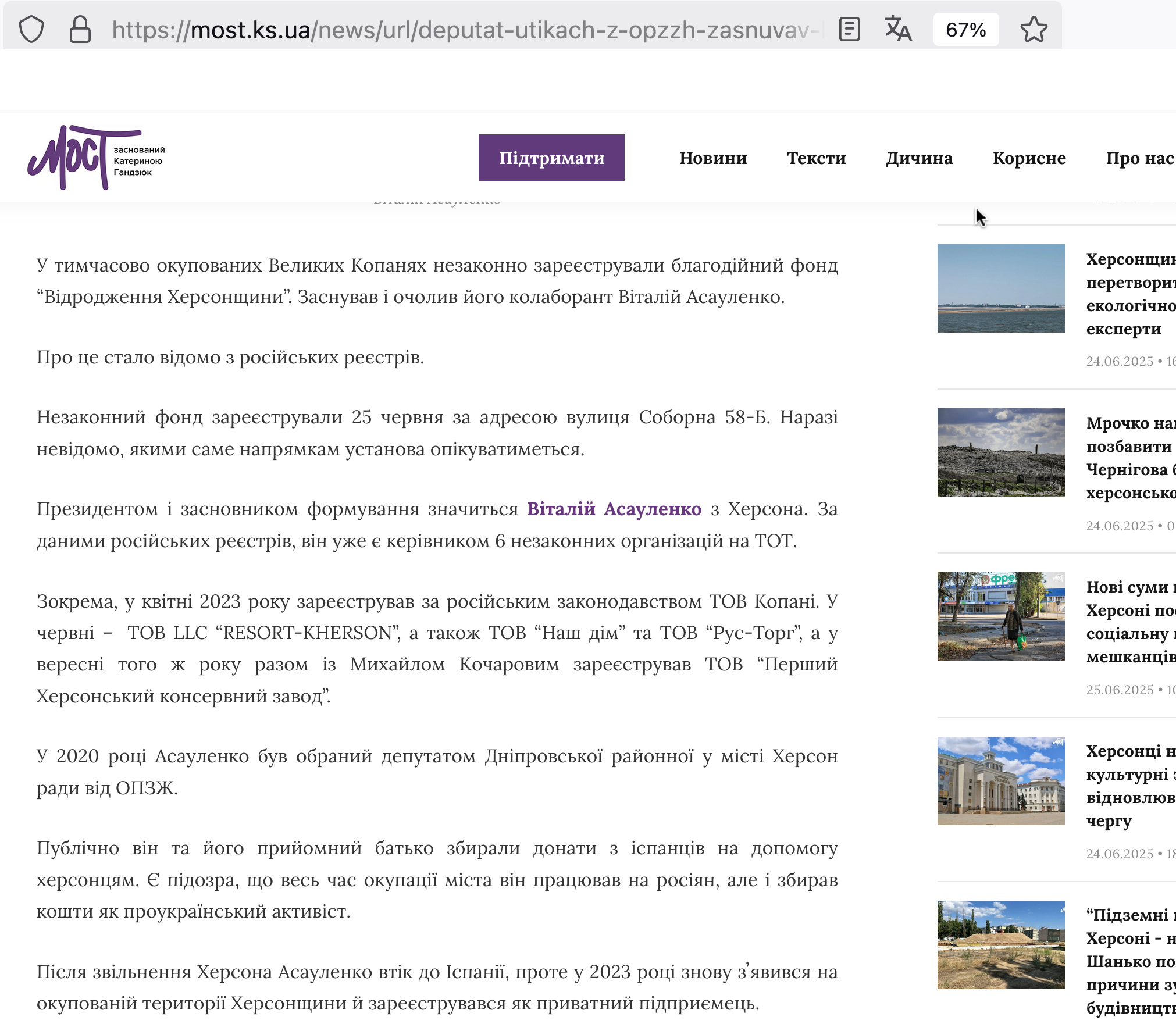Open the theater building news thumbnail
Image resolution: width=1176 pixels, height=1031 pixels.
[1001, 780]
